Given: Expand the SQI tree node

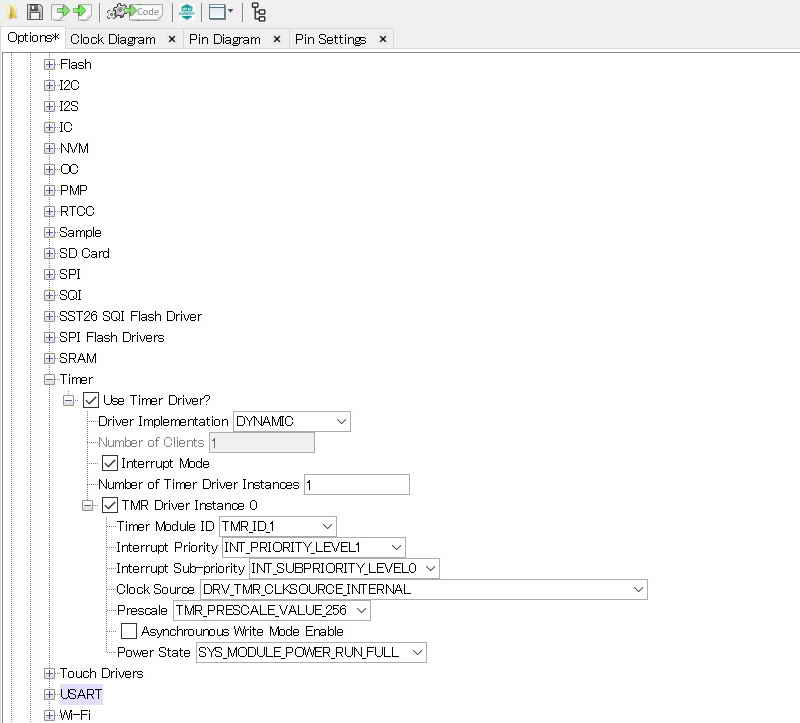Looking at the screenshot, I should point(49,295).
